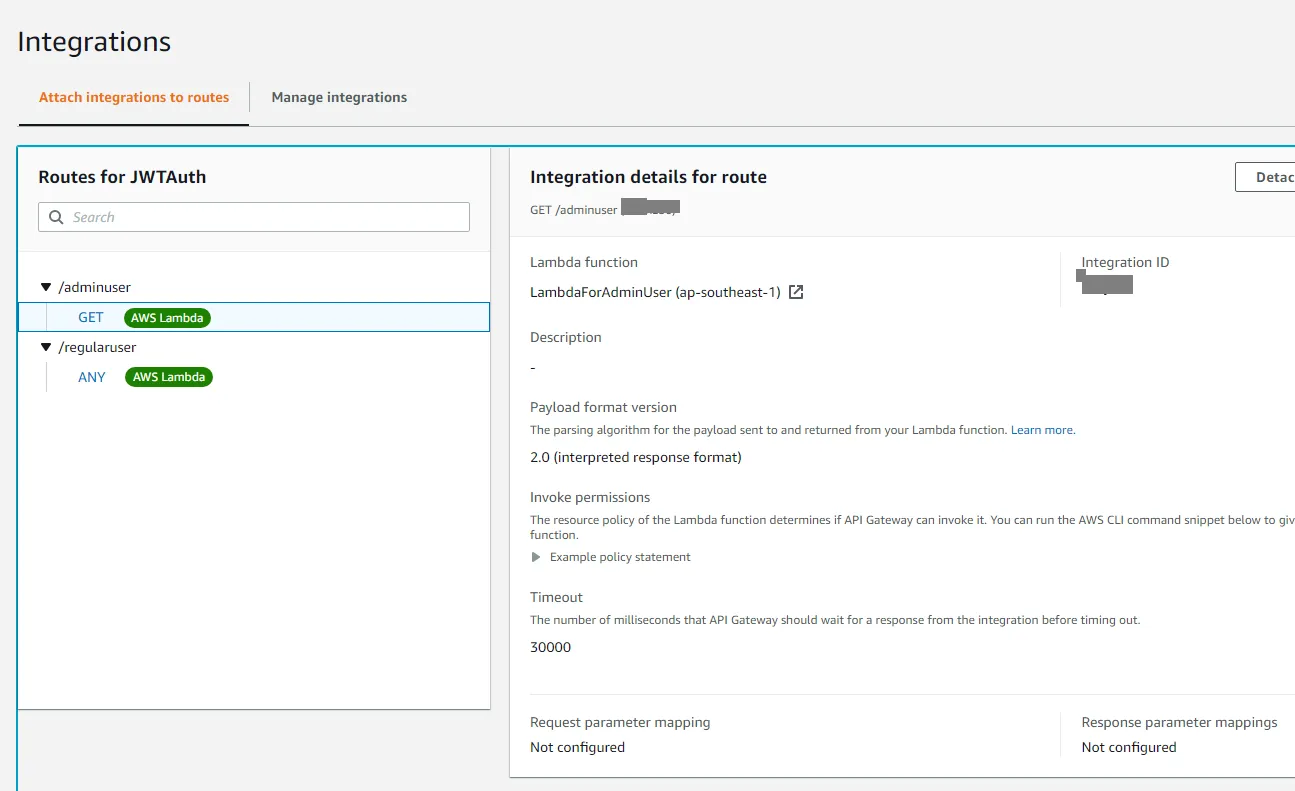Click the Detach integration button
The image size is (1295, 791).
1266,177
